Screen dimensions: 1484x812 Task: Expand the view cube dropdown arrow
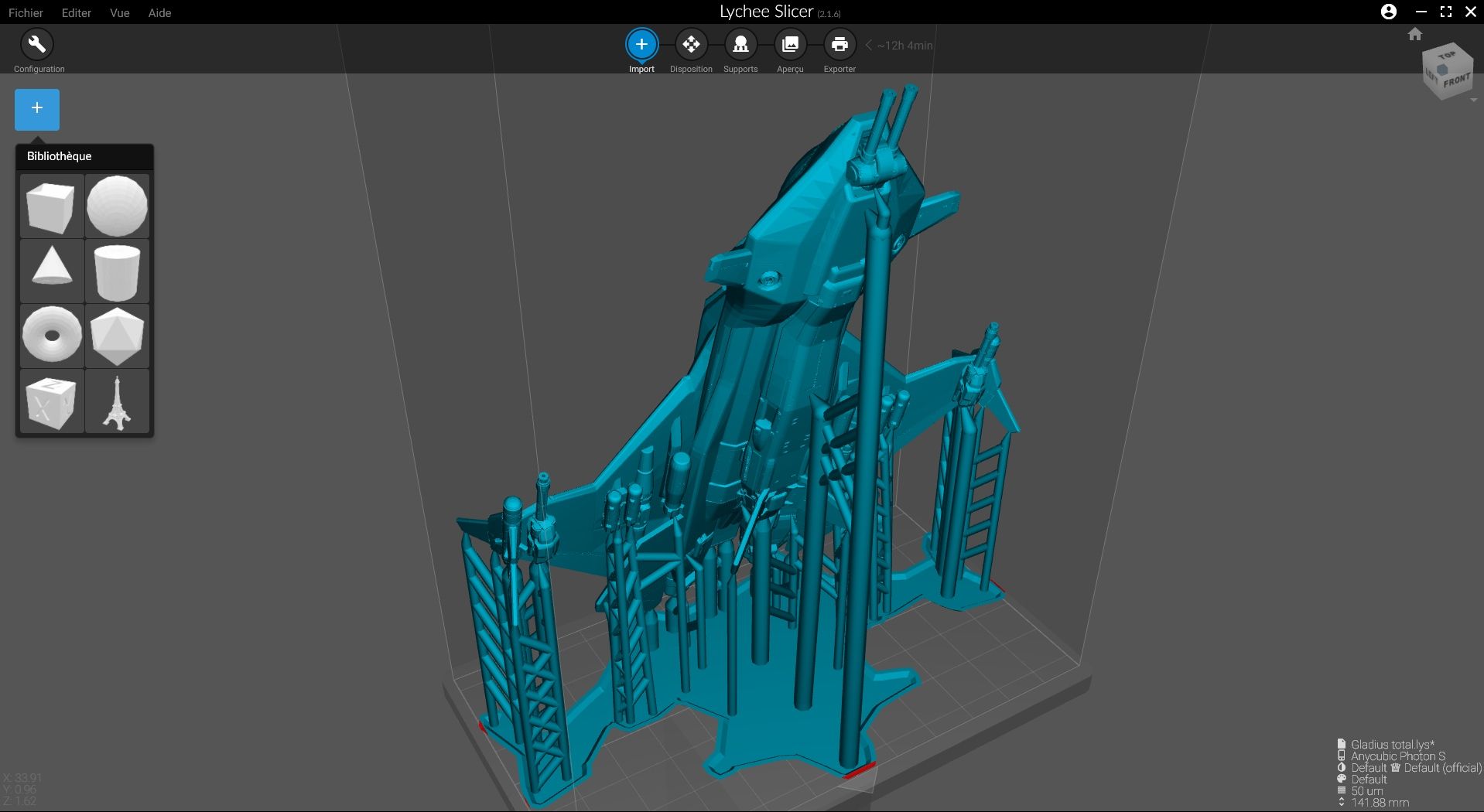click(x=1473, y=101)
